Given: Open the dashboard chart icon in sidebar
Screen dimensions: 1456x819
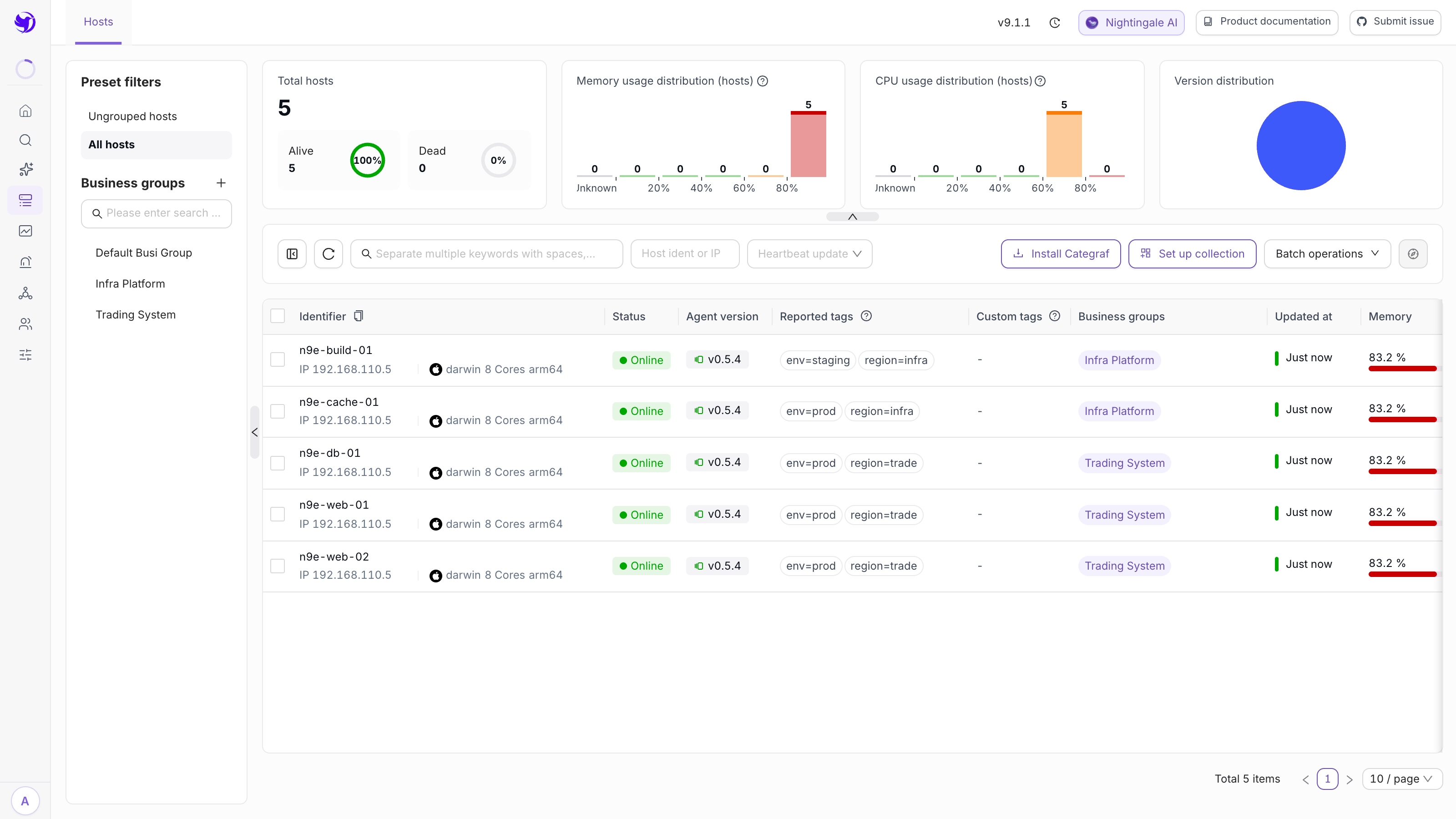Looking at the screenshot, I should [25, 231].
